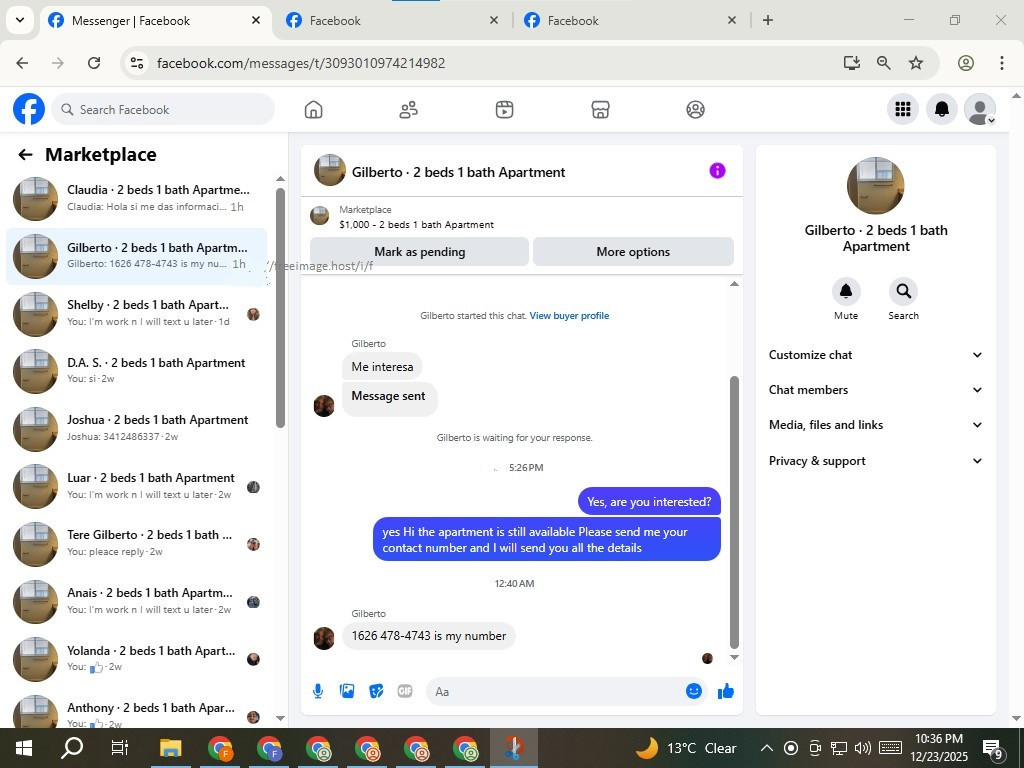This screenshot has width=1024, height=768.
Task: Open the Windows Start menu
Action: click(24, 748)
